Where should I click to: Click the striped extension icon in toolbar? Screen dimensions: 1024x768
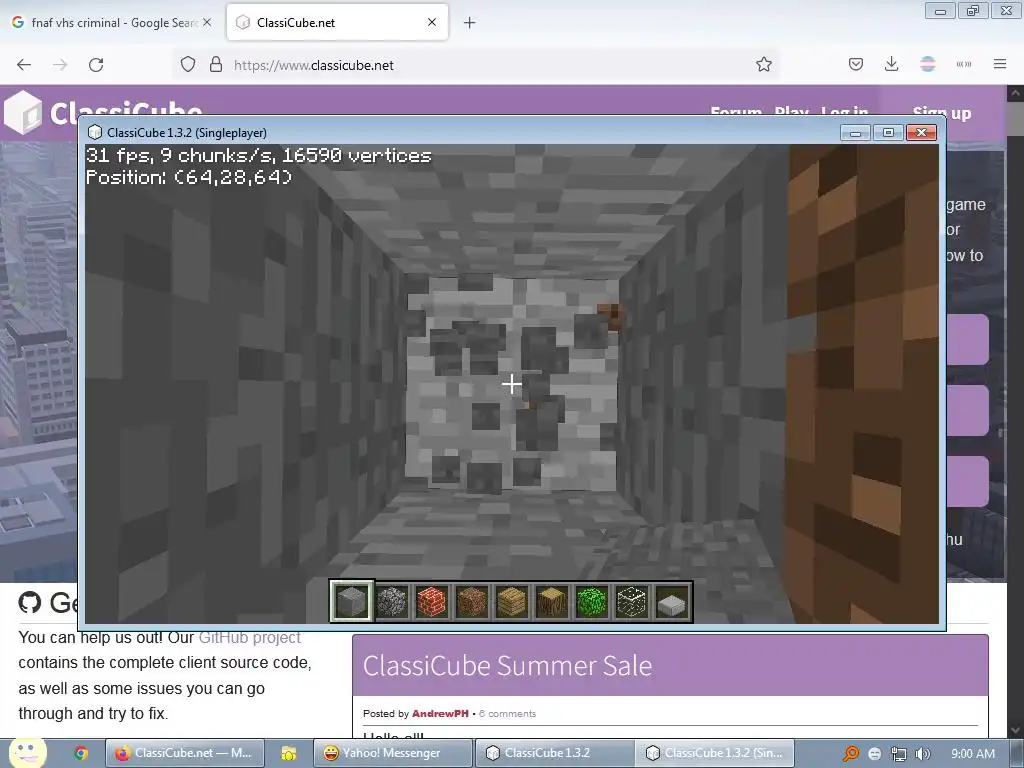pos(927,64)
